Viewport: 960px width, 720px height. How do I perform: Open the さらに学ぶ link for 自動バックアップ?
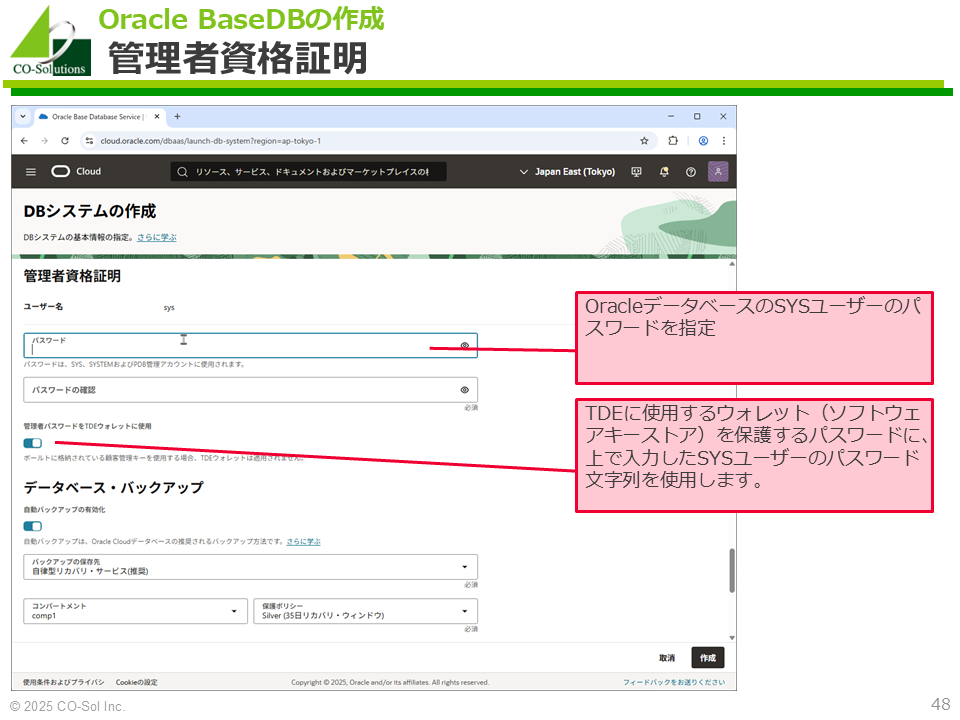click(304, 542)
